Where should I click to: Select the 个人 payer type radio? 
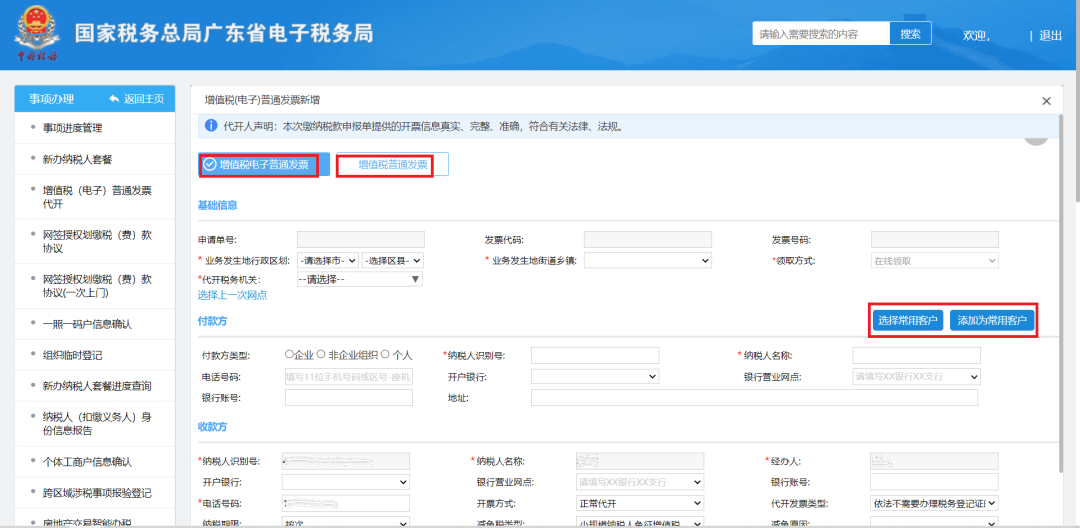click(x=385, y=355)
